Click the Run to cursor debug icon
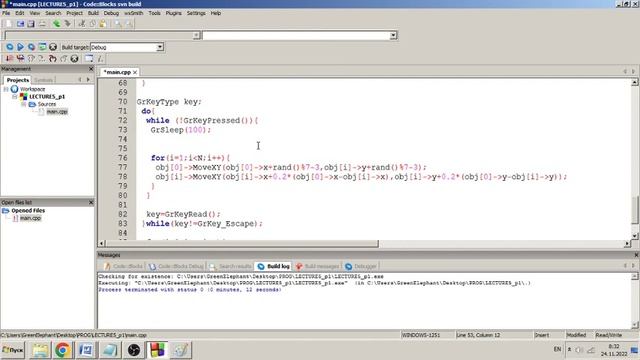The width and height of the screenshot is (640, 360). pyautogui.click(x=20, y=58)
